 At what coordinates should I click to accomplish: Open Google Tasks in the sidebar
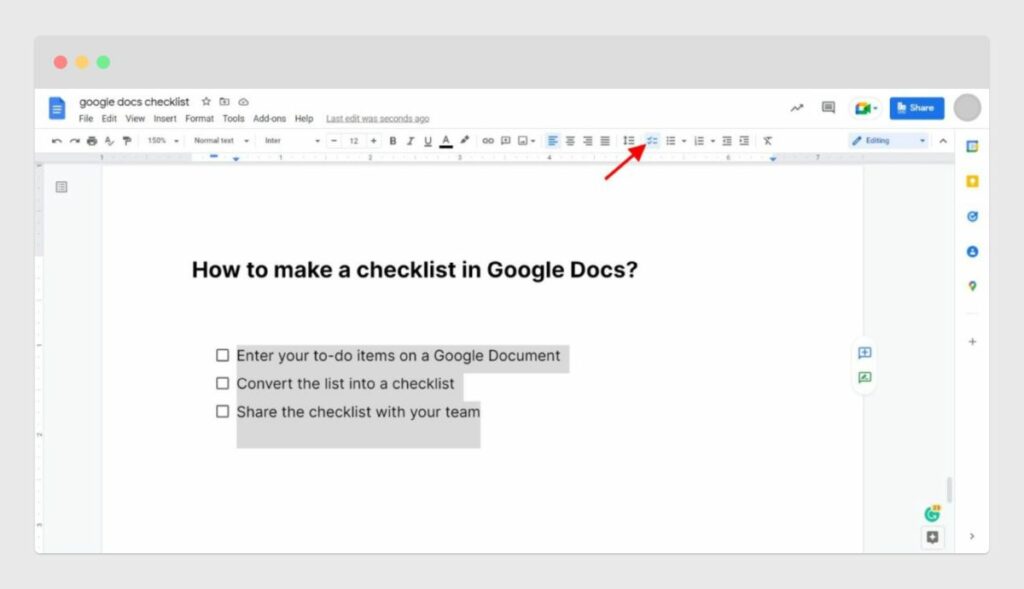pyautogui.click(x=972, y=216)
